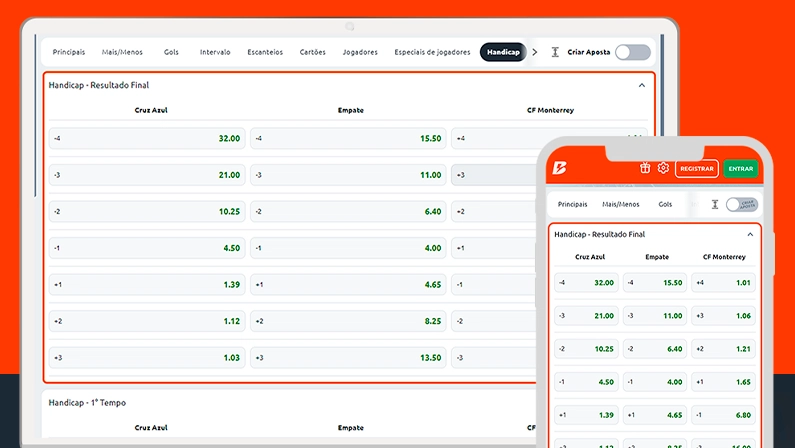Pick Empate -3 odds 11.00 on laptop
This screenshot has height=448, width=795.
(x=348, y=175)
